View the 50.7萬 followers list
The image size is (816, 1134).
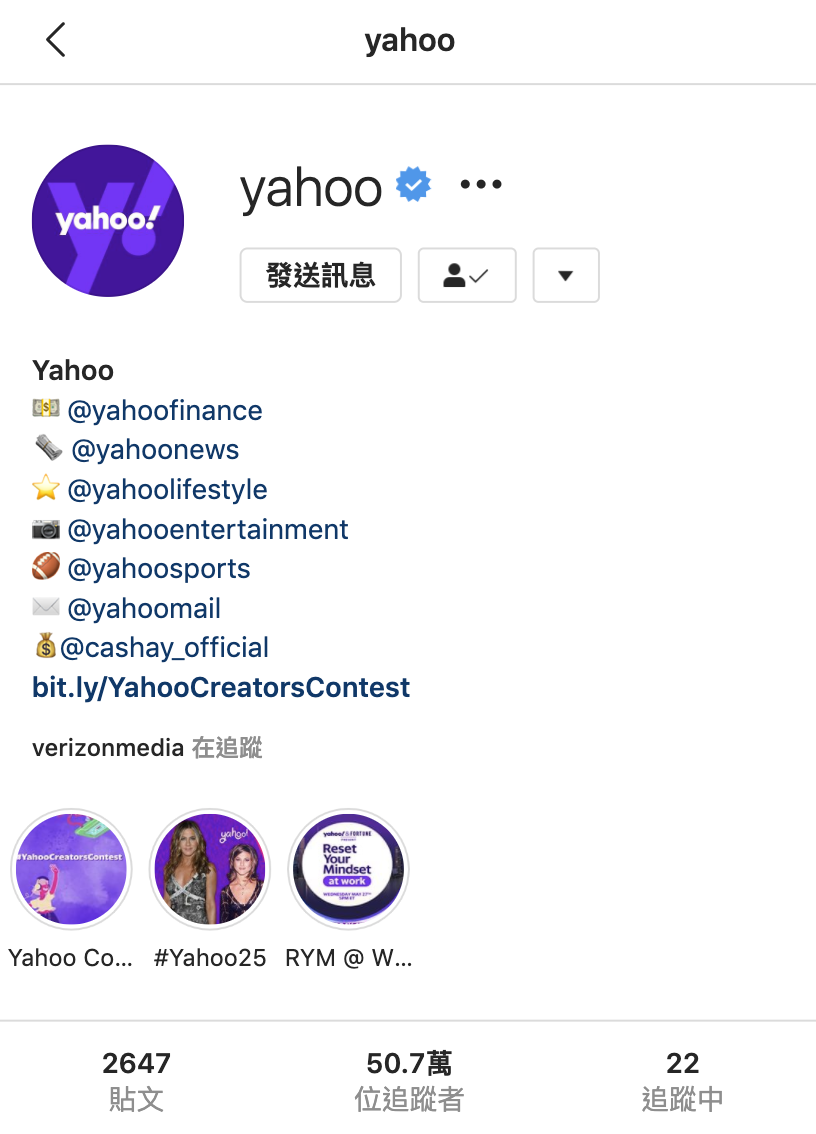[x=409, y=1080]
